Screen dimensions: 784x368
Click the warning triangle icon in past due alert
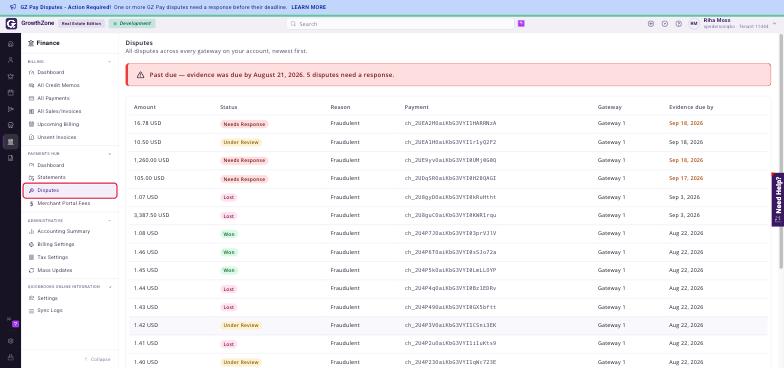pyautogui.click(x=140, y=74)
